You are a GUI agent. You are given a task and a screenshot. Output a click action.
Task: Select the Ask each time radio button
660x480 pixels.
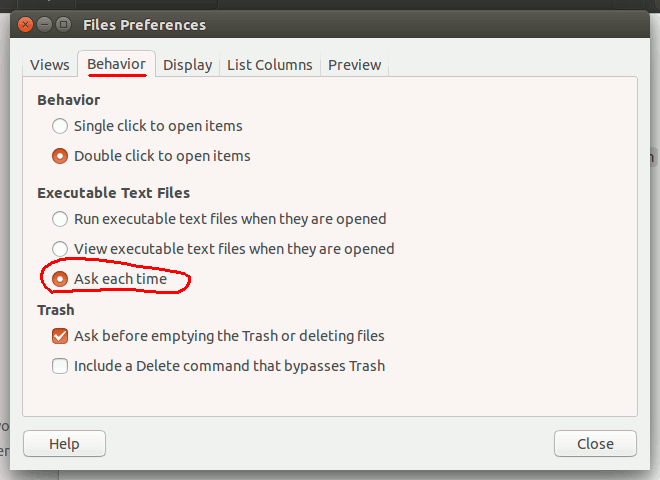point(60,279)
